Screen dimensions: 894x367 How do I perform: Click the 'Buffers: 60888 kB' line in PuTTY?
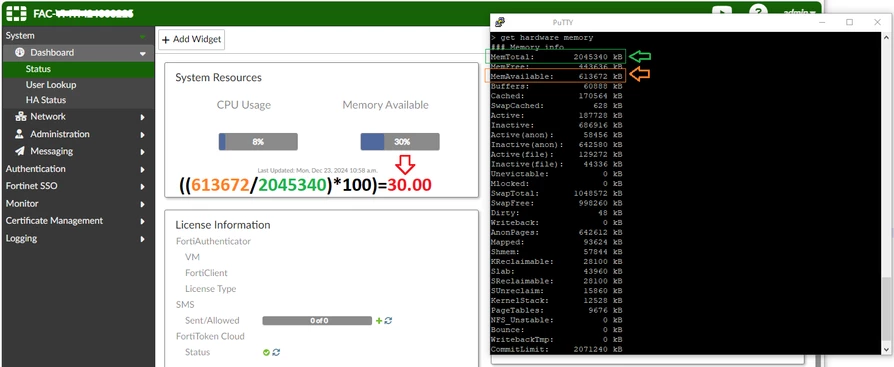click(556, 86)
